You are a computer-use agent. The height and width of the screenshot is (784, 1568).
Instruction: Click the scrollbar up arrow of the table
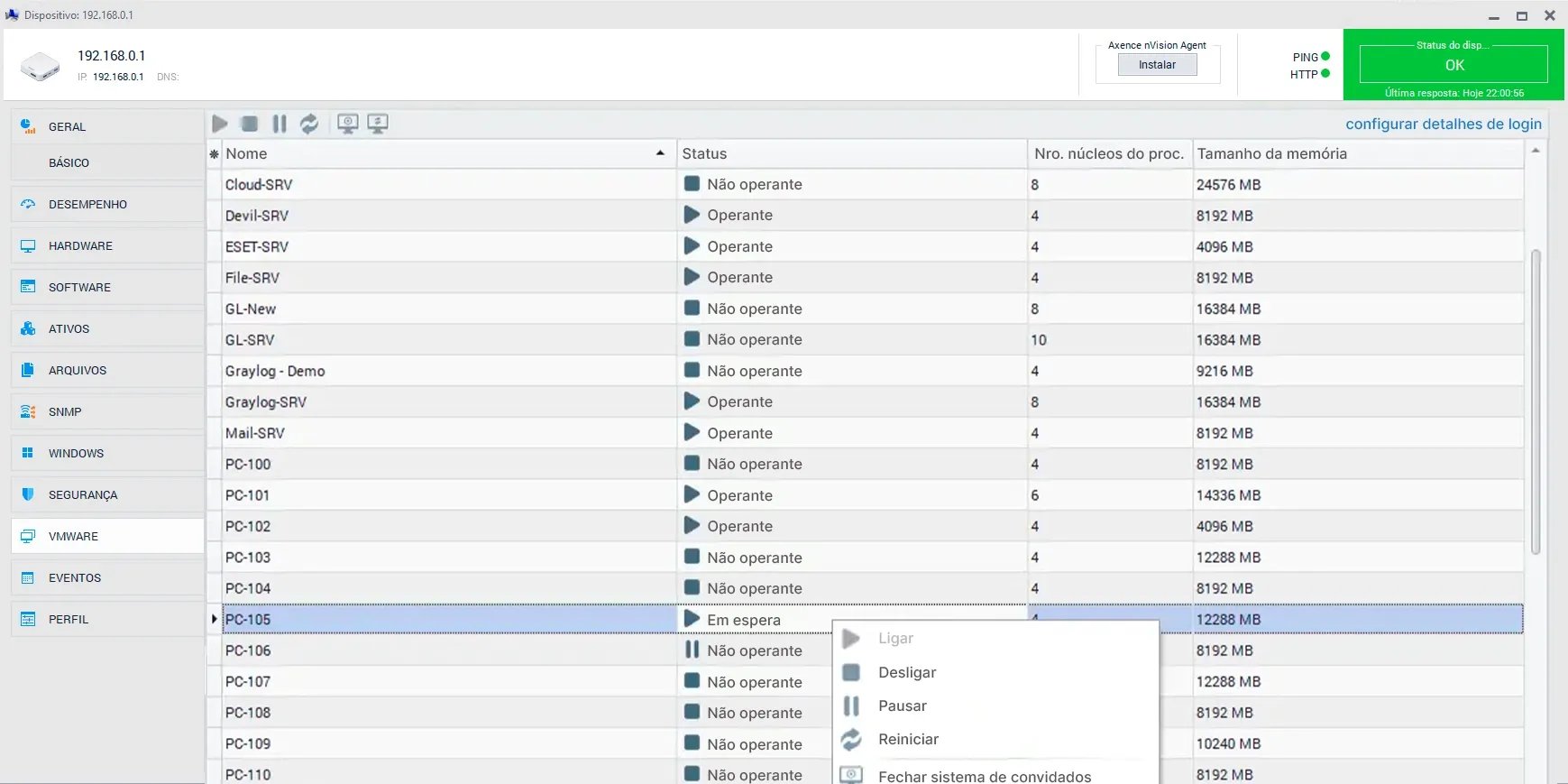point(1536,151)
